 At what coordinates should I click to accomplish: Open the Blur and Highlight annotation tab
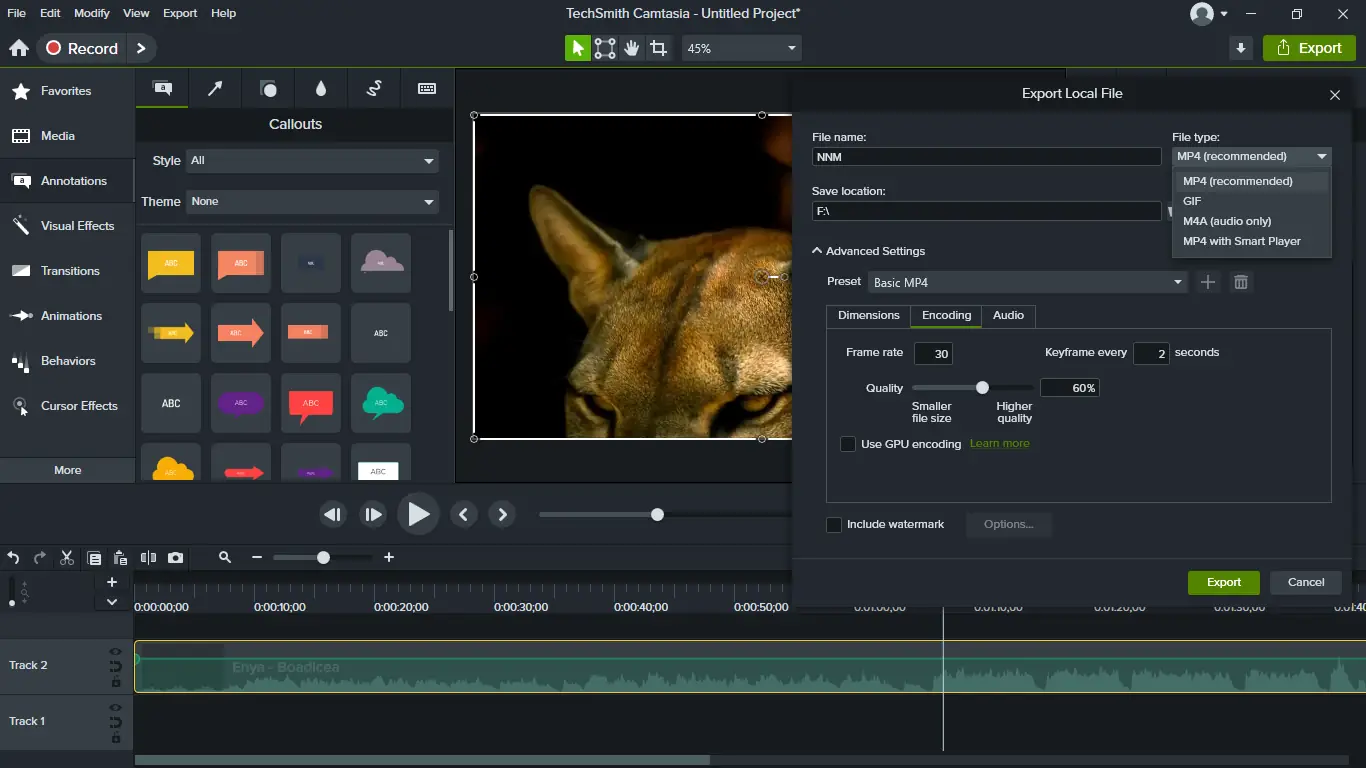[x=320, y=89]
